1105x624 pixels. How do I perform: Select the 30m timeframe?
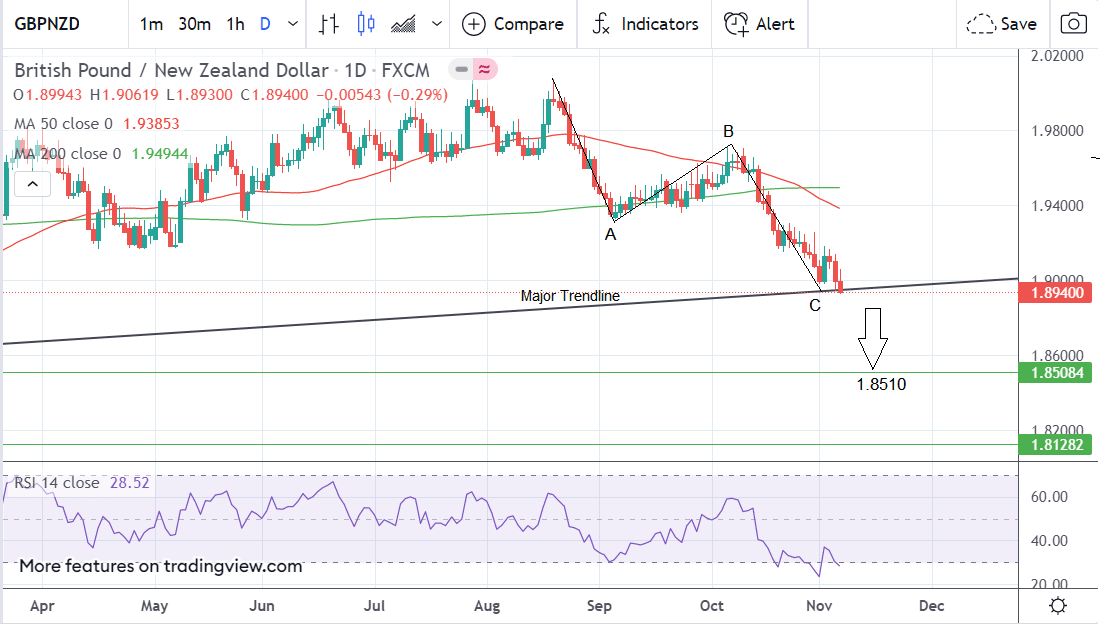(194, 24)
